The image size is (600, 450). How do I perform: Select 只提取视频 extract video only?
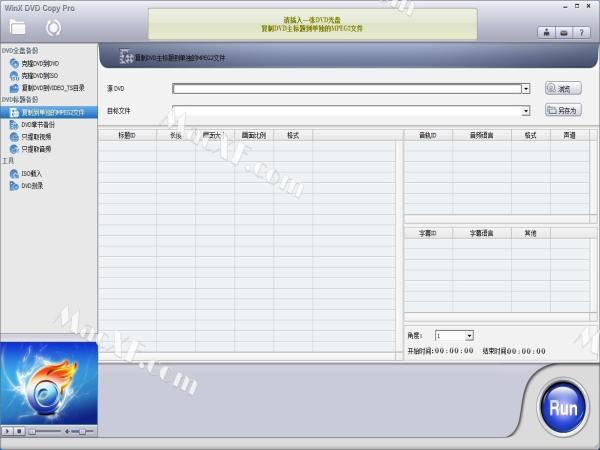pyautogui.click(x=36, y=137)
